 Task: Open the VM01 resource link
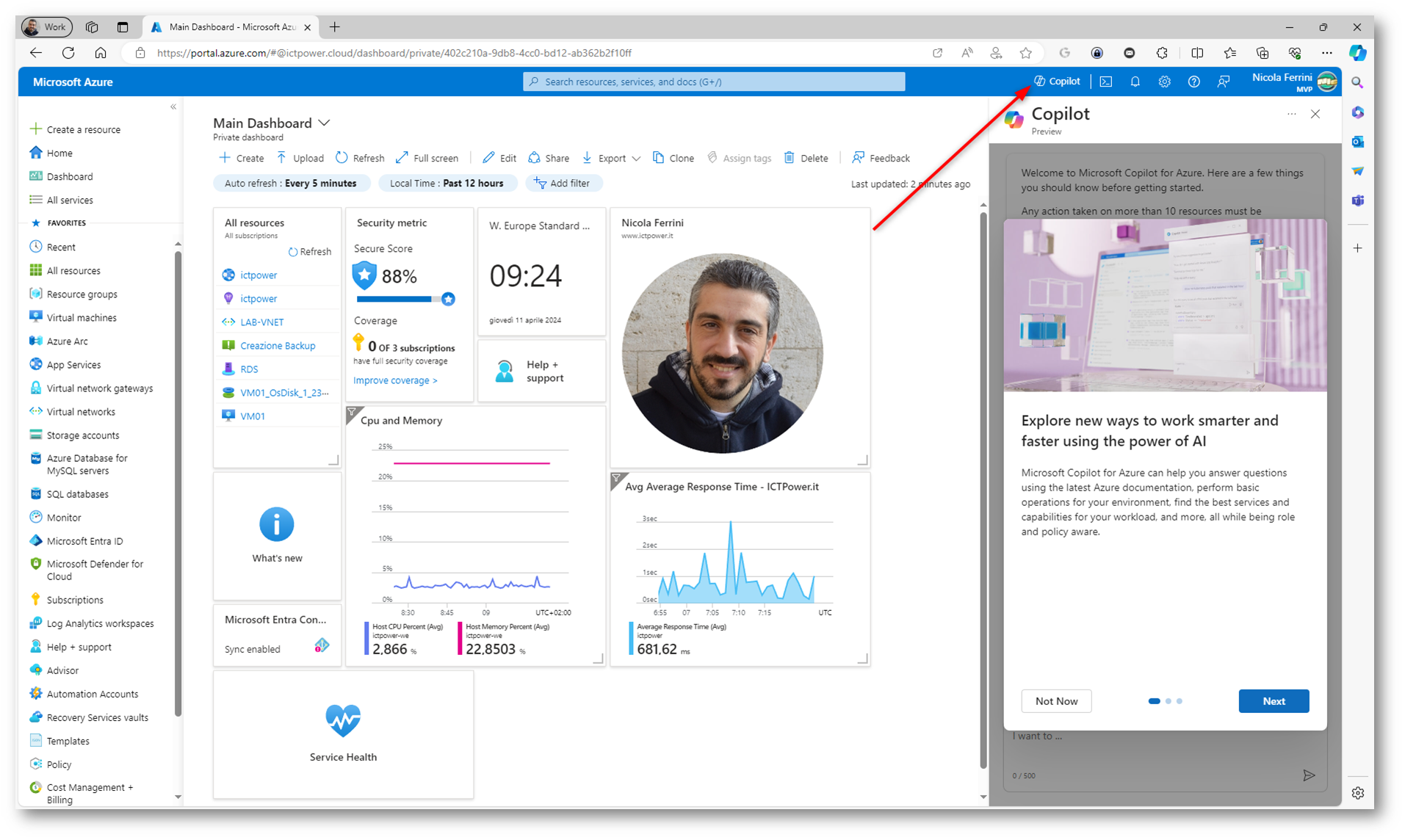coord(253,416)
